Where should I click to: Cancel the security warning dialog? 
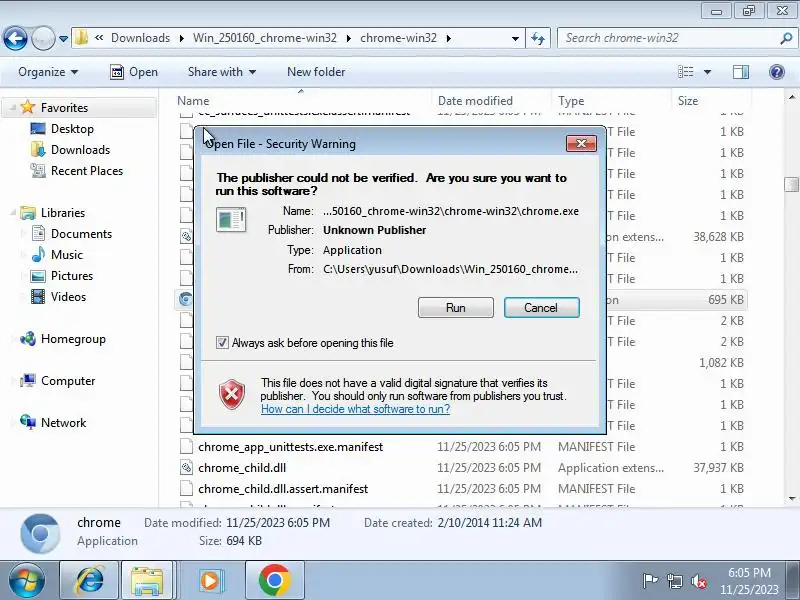click(541, 308)
